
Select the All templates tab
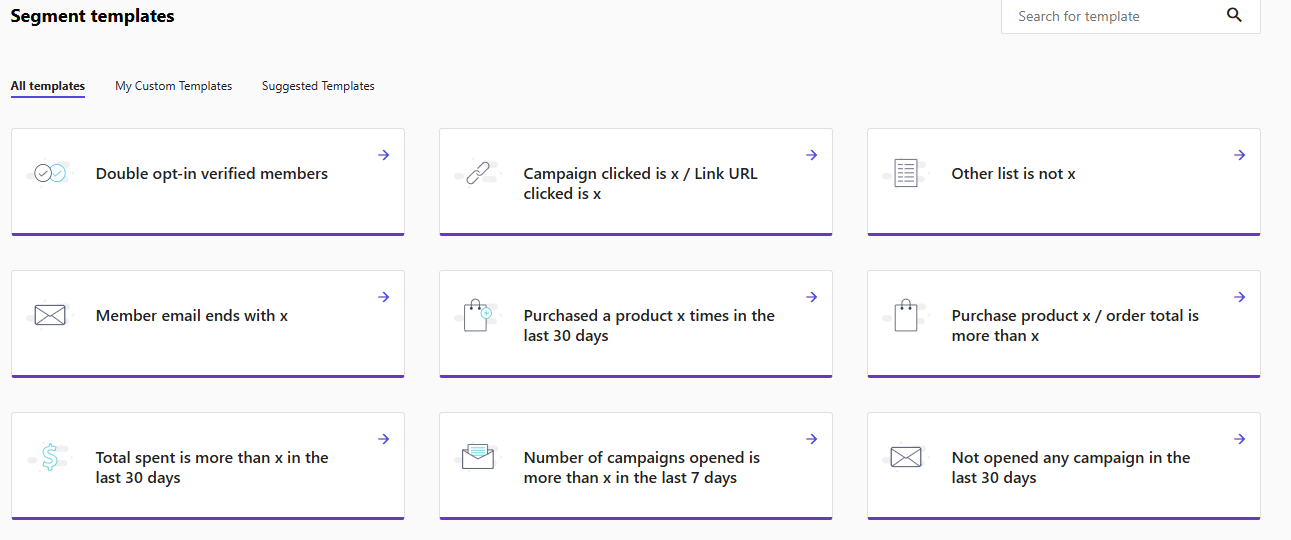(48, 86)
